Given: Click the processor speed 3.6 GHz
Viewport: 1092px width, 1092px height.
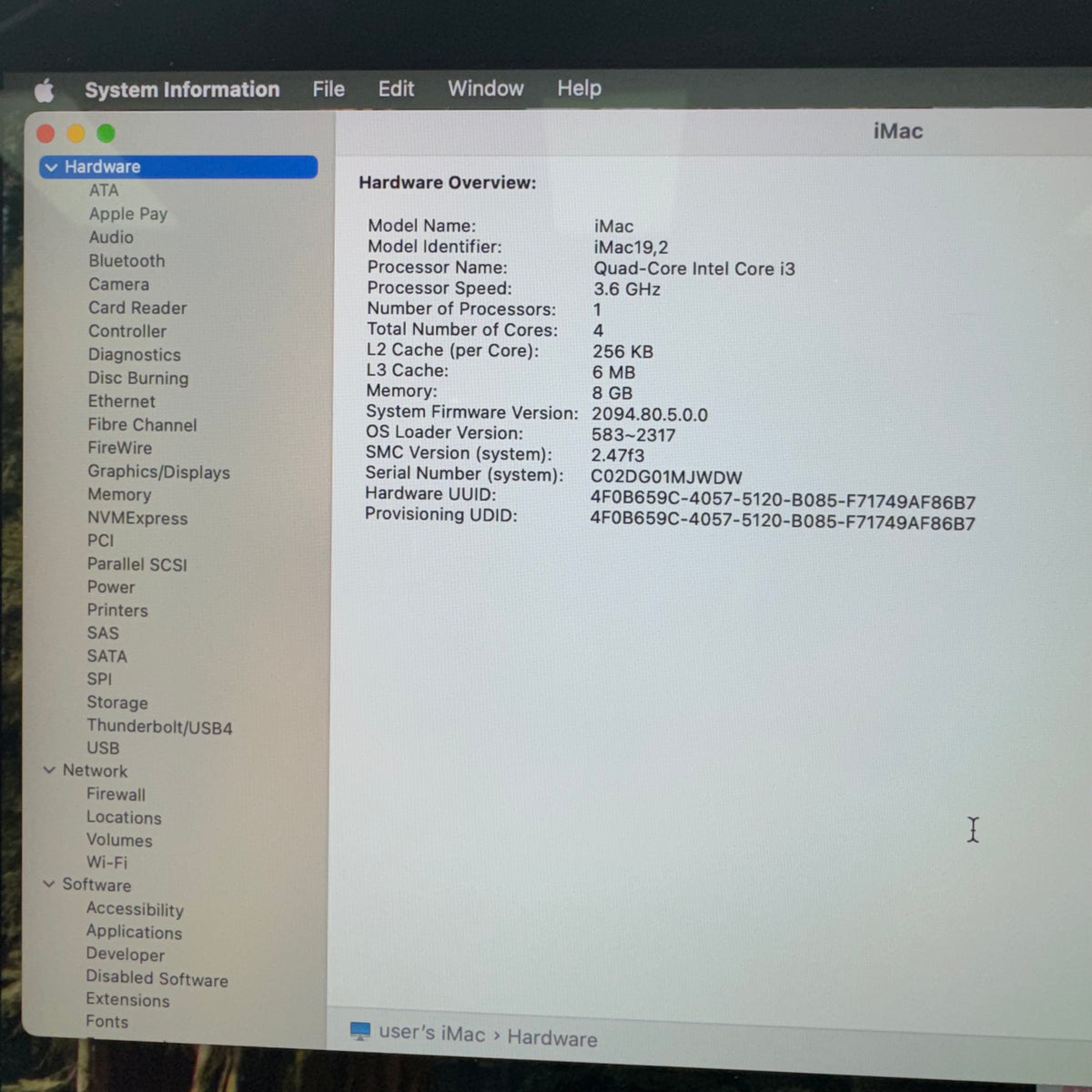Looking at the screenshot, I should pos(627,289).
